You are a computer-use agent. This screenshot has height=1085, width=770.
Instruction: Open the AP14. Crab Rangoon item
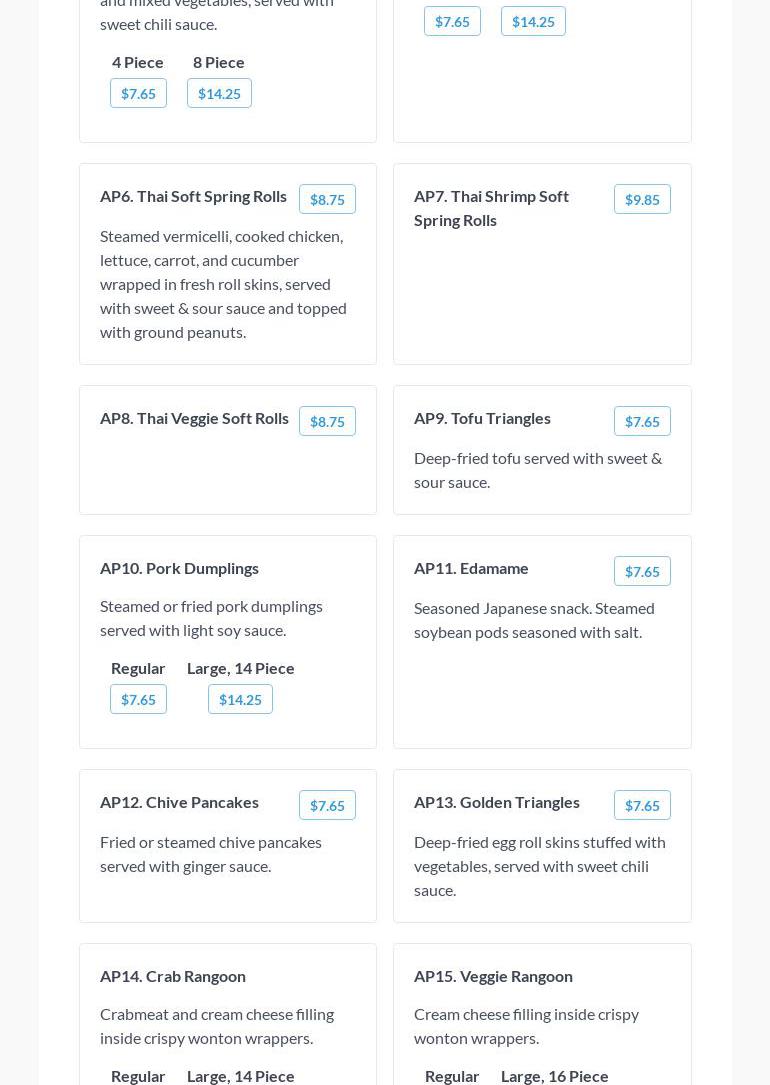173,976
